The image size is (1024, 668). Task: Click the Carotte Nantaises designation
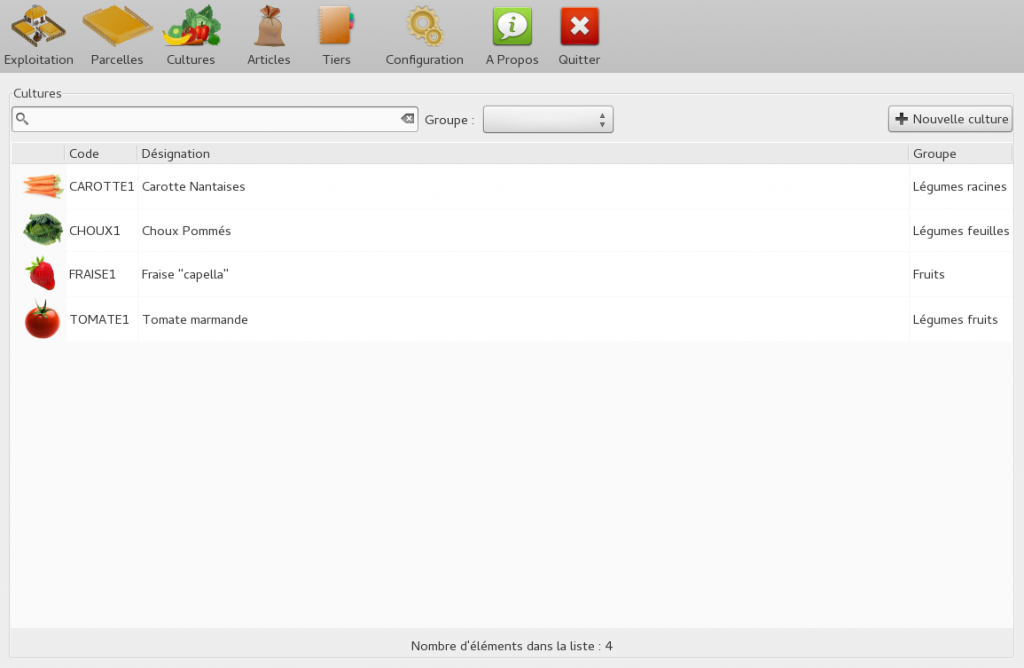pos(193,186)
